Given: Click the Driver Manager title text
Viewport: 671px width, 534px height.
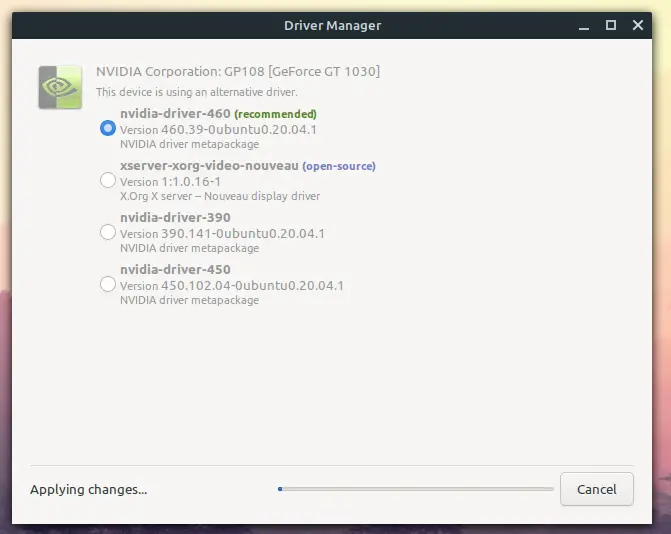Looking at the screenshot, I should (x=333, y=26).
